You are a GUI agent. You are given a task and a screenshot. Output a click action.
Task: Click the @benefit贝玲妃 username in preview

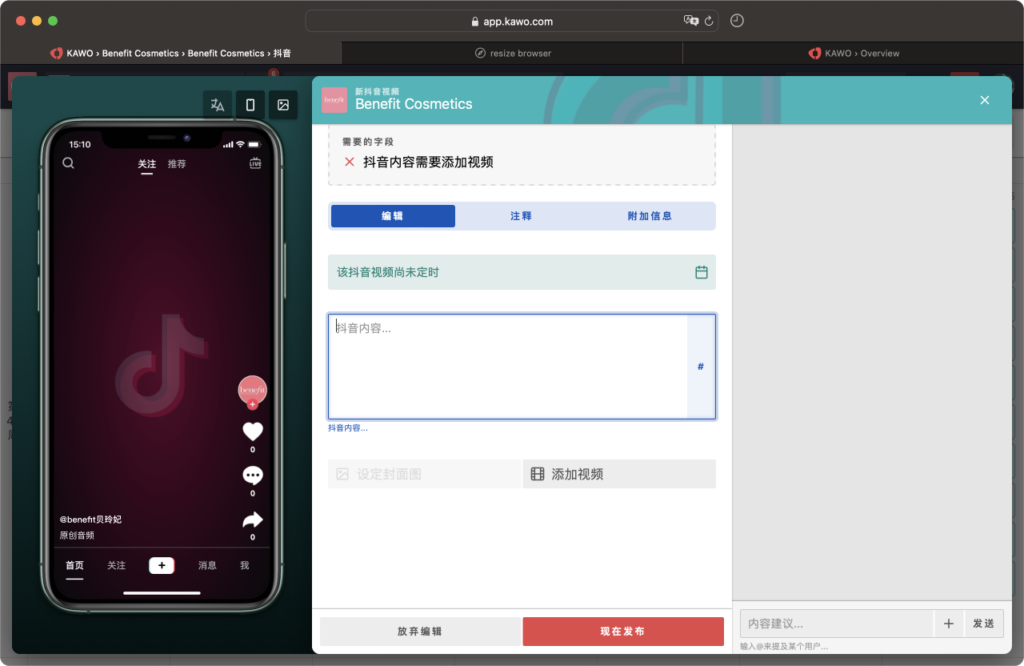[x=91, y=520]
